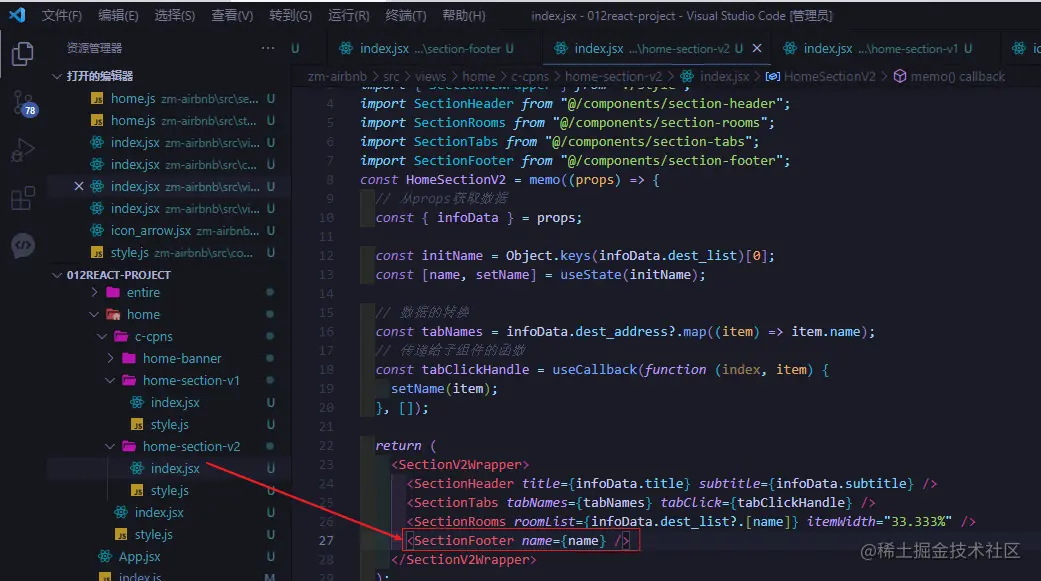
Task: Open the 选择(S) menu
Action: 175,15
